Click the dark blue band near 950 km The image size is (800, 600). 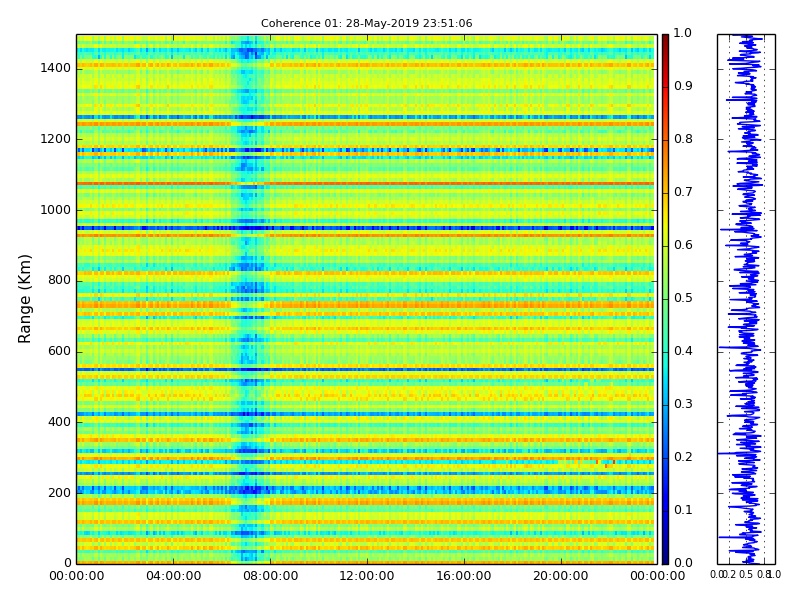point(365,228)
